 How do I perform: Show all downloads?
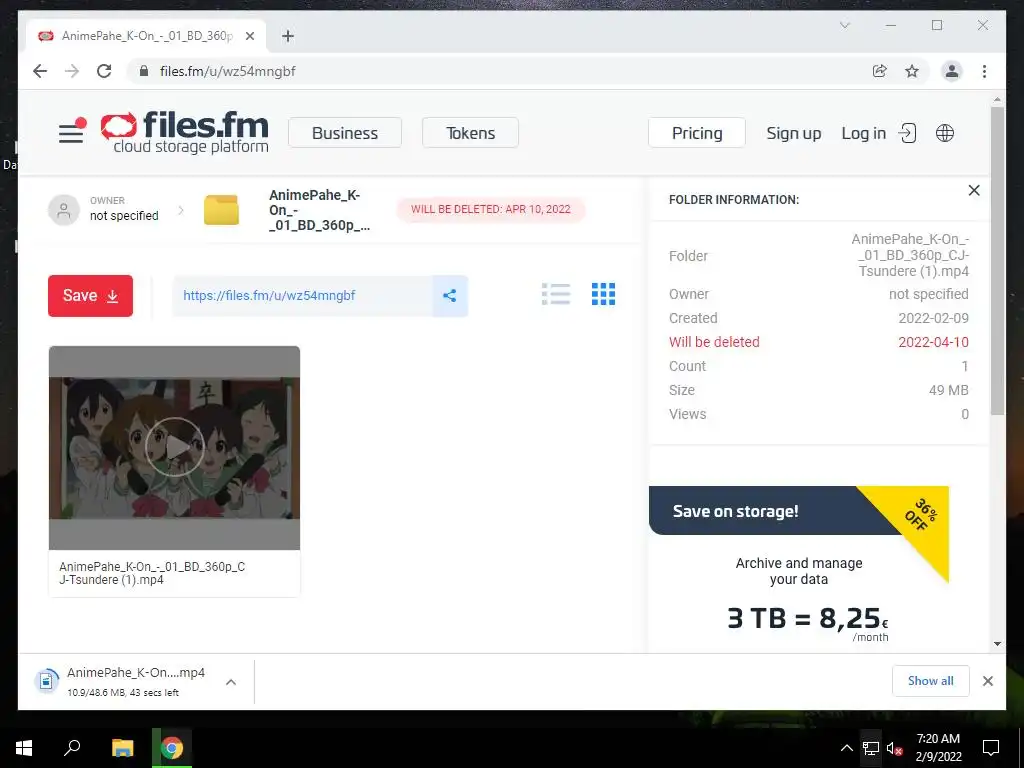coord(931,681)
